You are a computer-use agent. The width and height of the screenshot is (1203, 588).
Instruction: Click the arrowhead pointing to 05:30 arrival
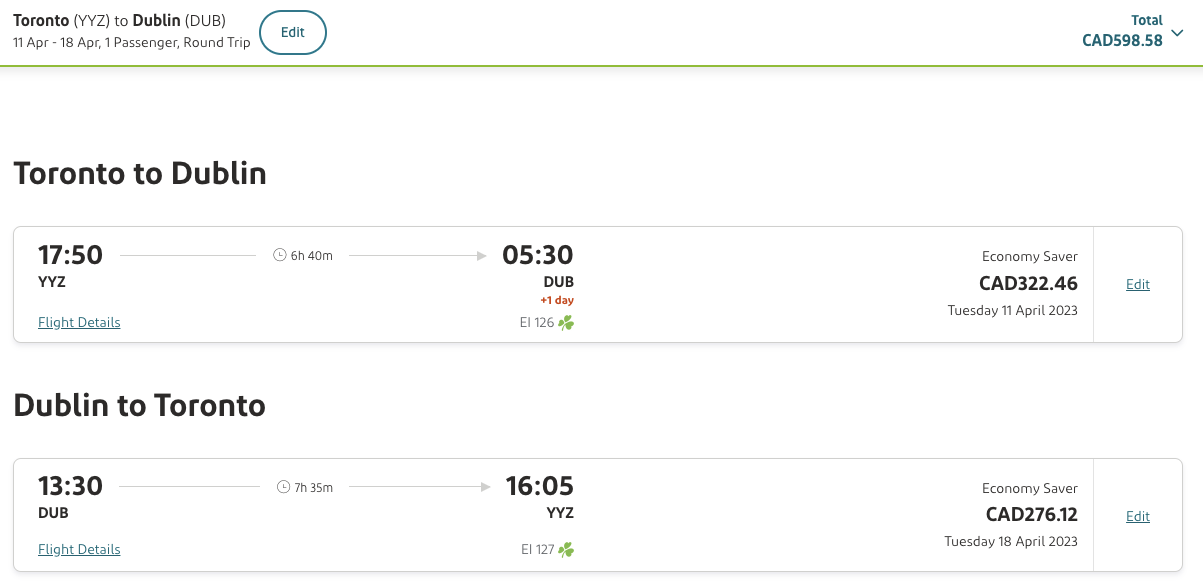(x=483, y=255)
